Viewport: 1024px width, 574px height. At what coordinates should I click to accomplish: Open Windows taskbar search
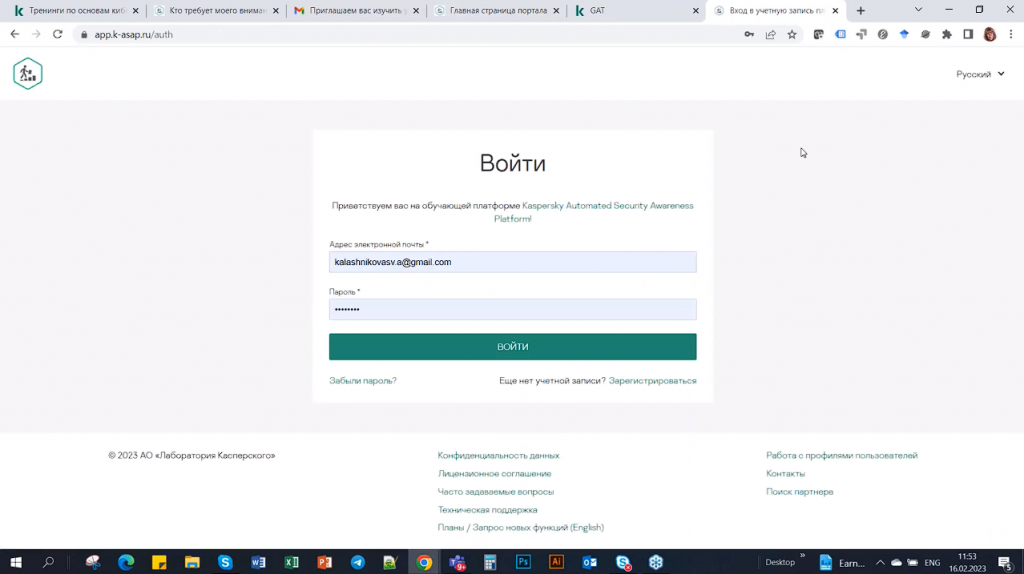tap(48, 562)
